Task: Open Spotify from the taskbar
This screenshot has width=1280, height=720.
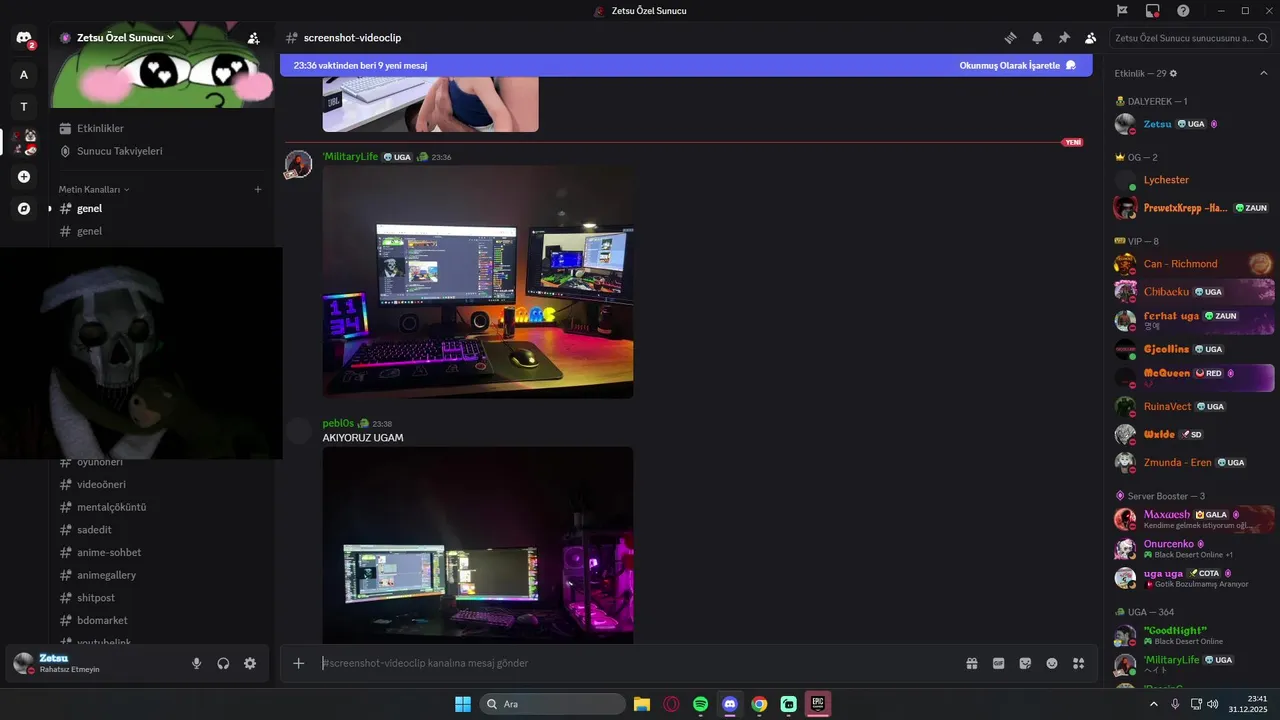Action: tap(700, 704)
